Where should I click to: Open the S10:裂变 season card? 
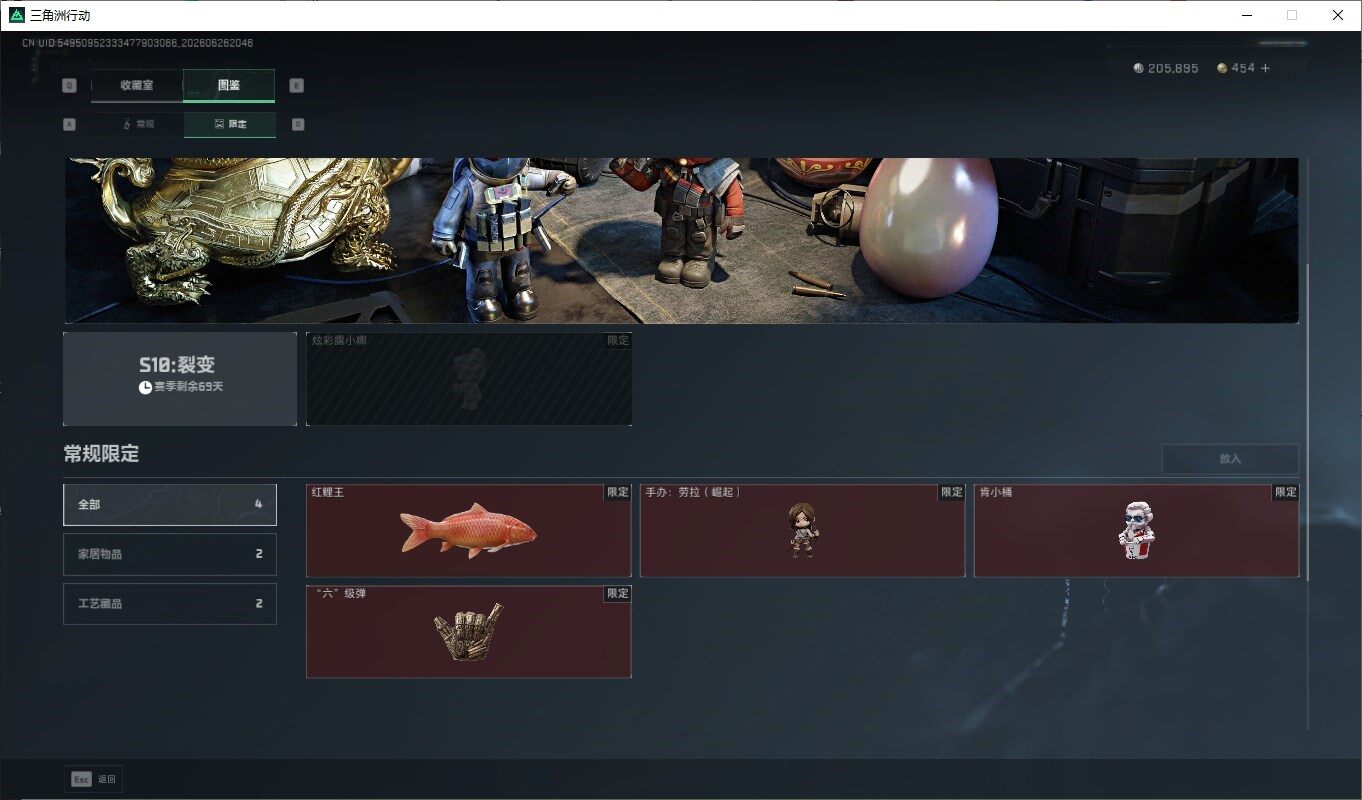(x=180, y=378)
